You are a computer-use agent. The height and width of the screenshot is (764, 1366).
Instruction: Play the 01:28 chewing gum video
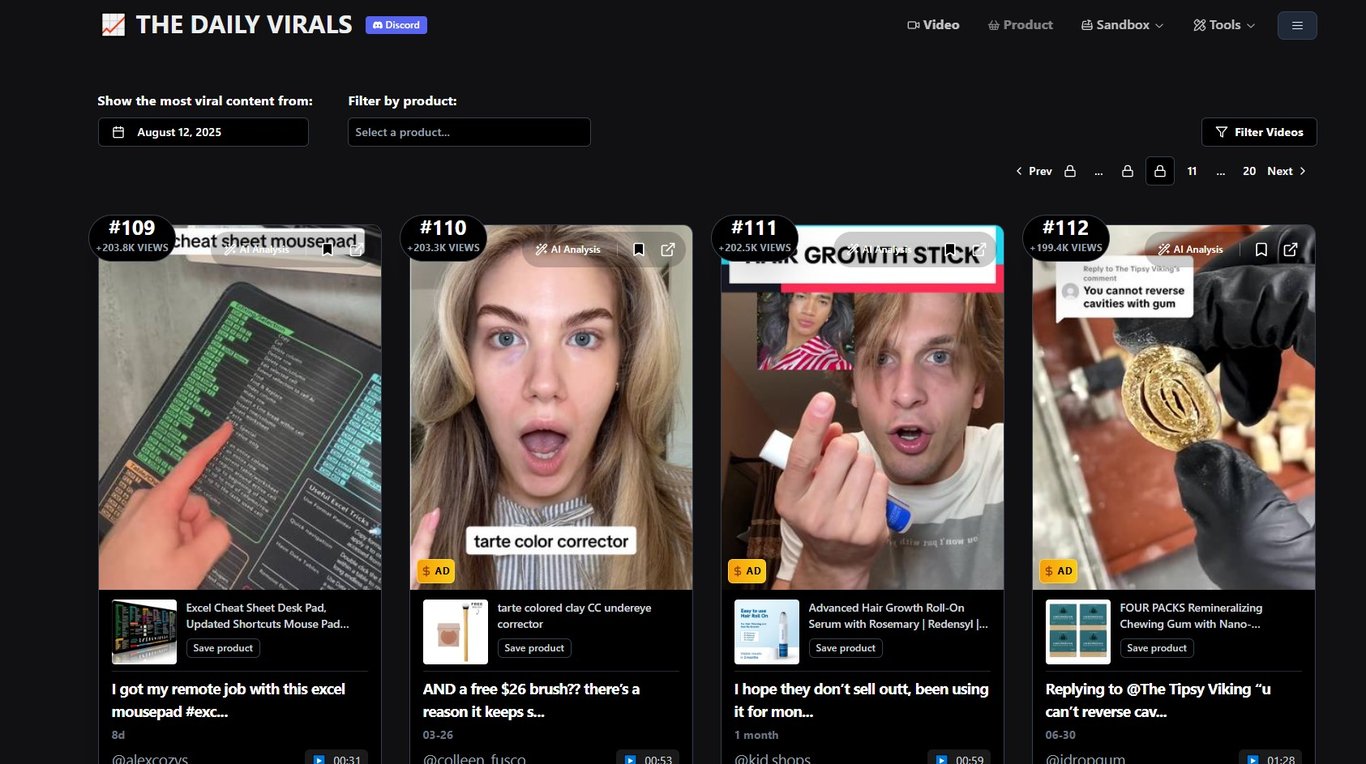[1270, 759]
